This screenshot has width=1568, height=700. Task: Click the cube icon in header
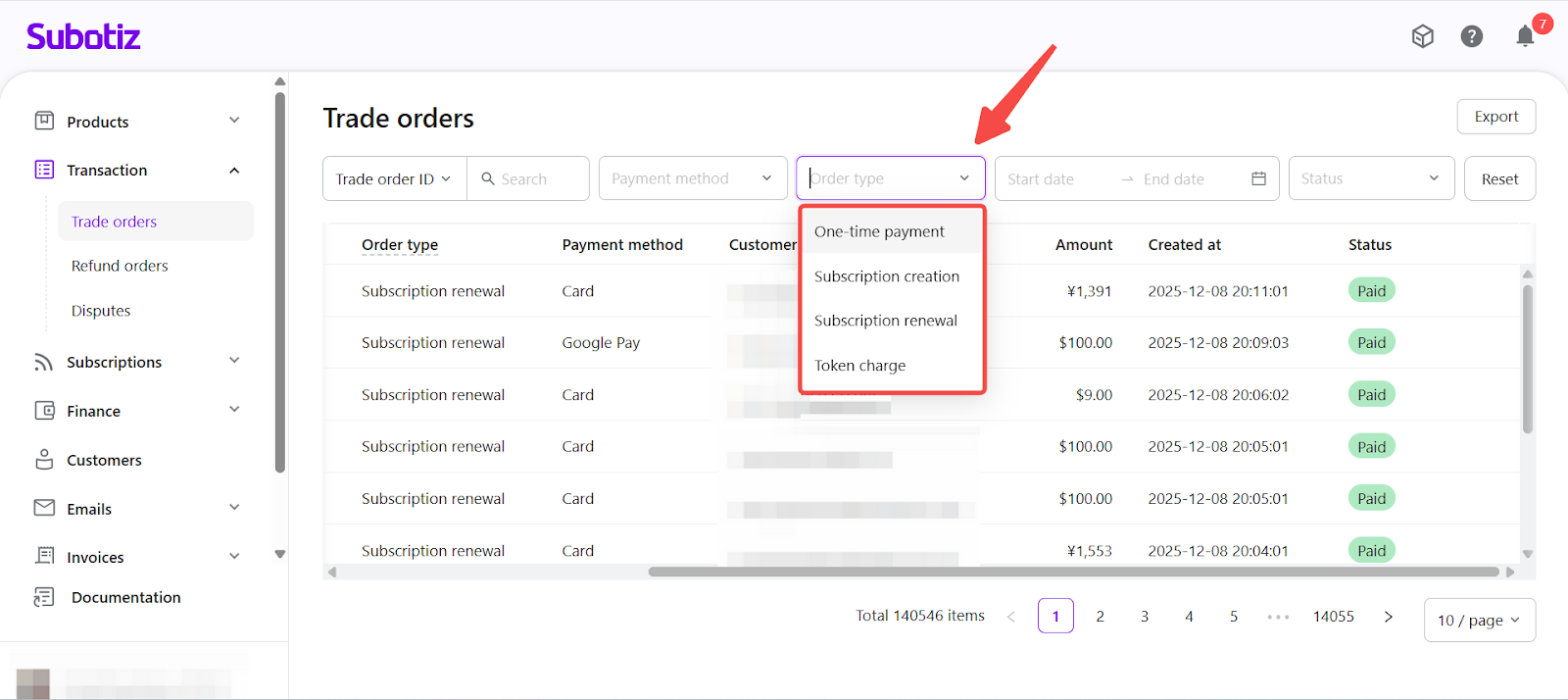pos(1422,36)
